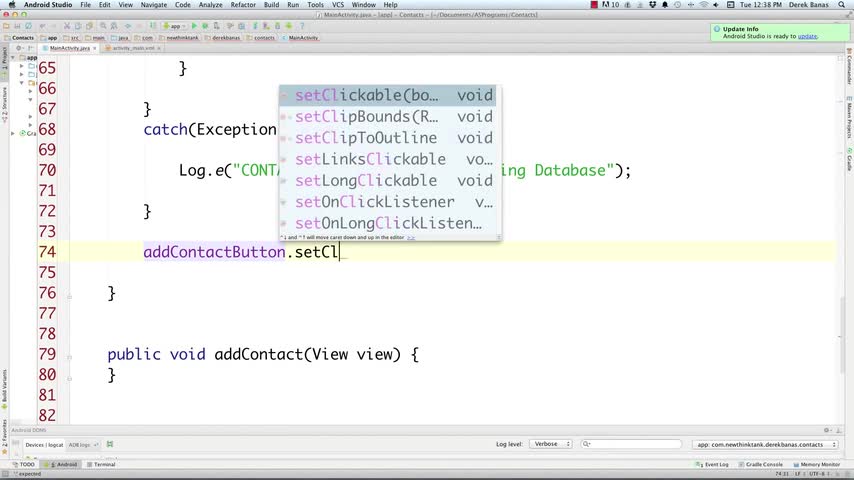Select setClipBounds completion suggestion
The width and height of the screenshot is (854, 480).
tap(388, 117)
